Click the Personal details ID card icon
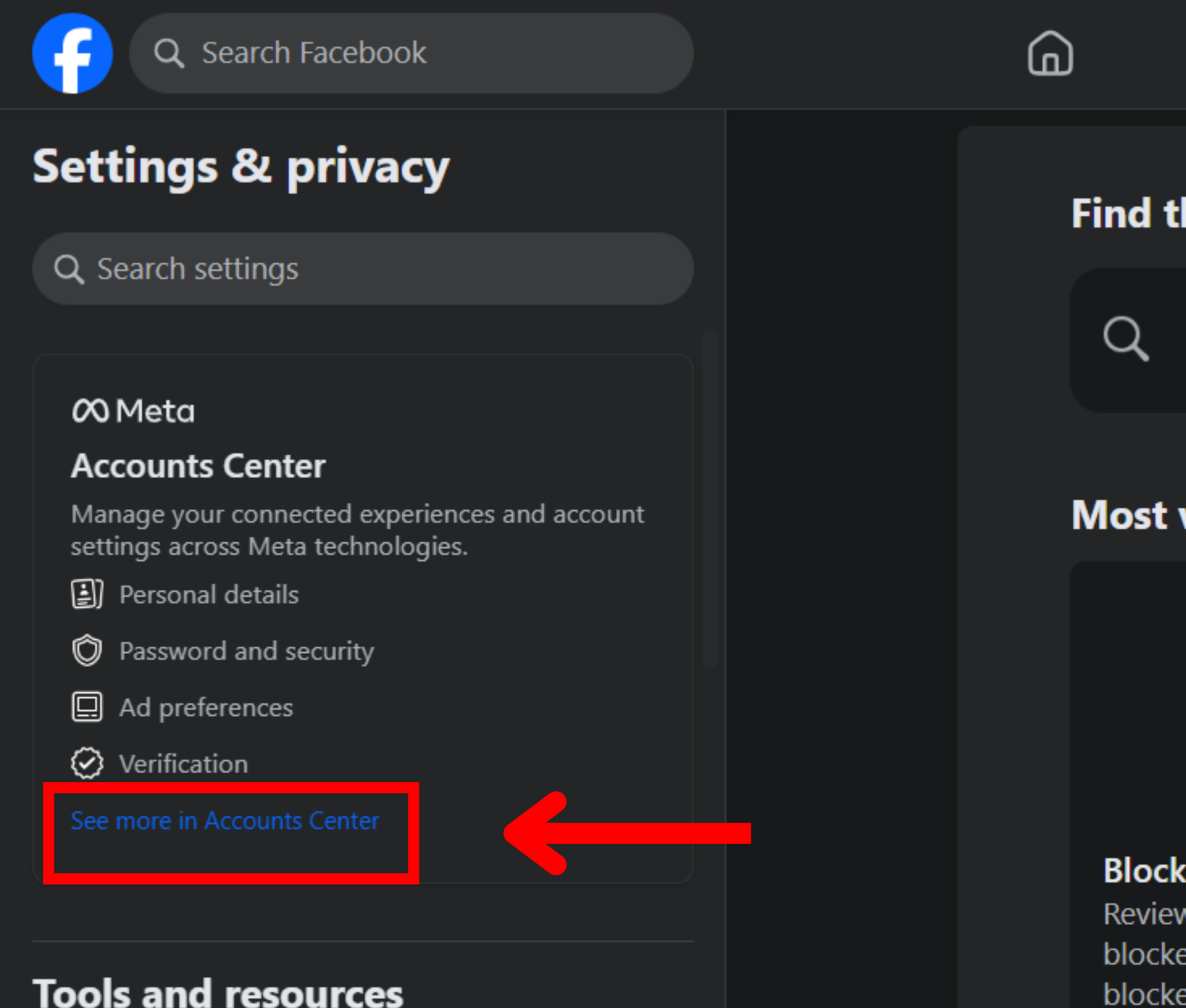This screenshot has height=1008, width=1186. click(87, 594)
